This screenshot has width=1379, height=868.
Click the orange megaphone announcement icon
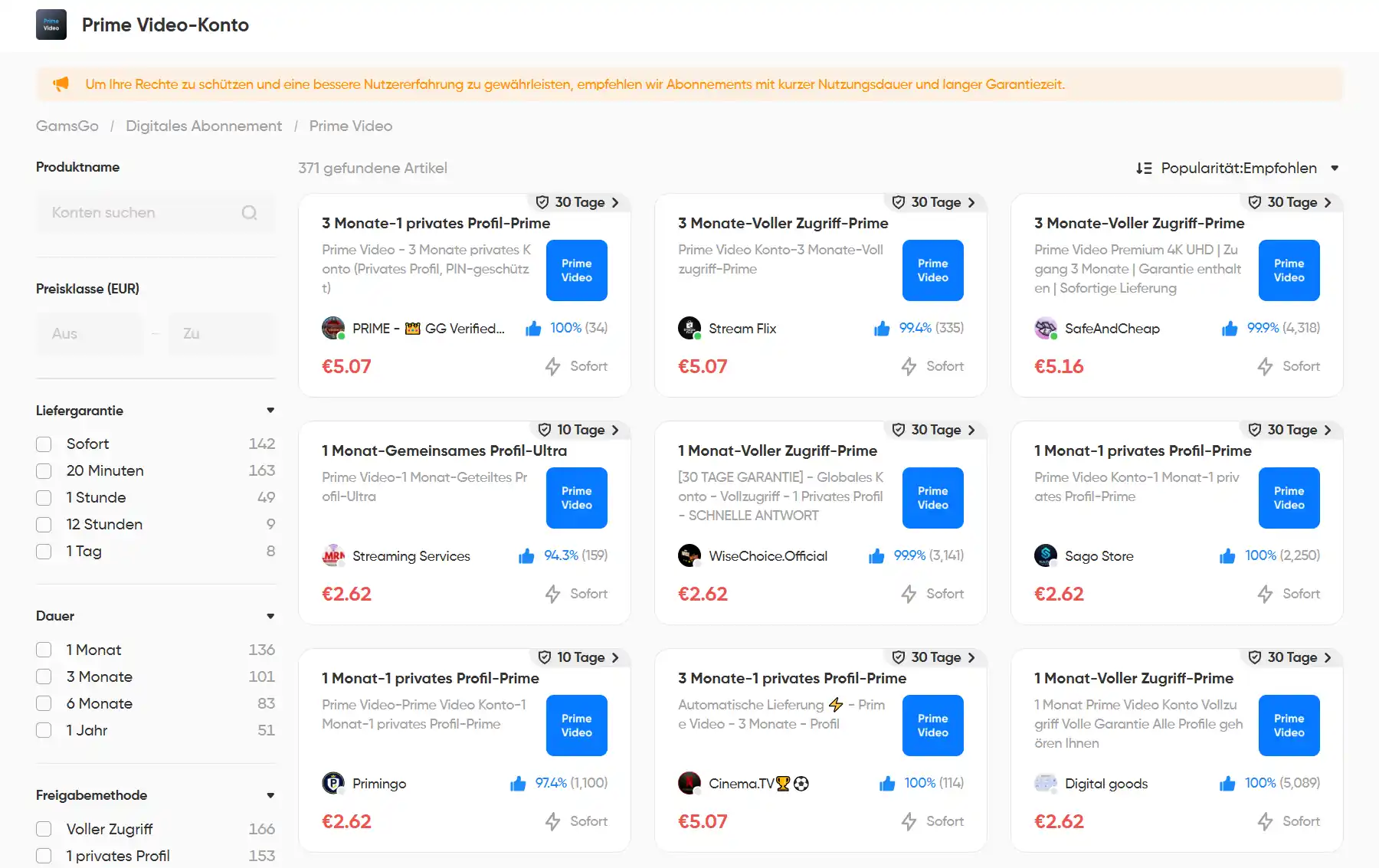[x=61, y=84]
